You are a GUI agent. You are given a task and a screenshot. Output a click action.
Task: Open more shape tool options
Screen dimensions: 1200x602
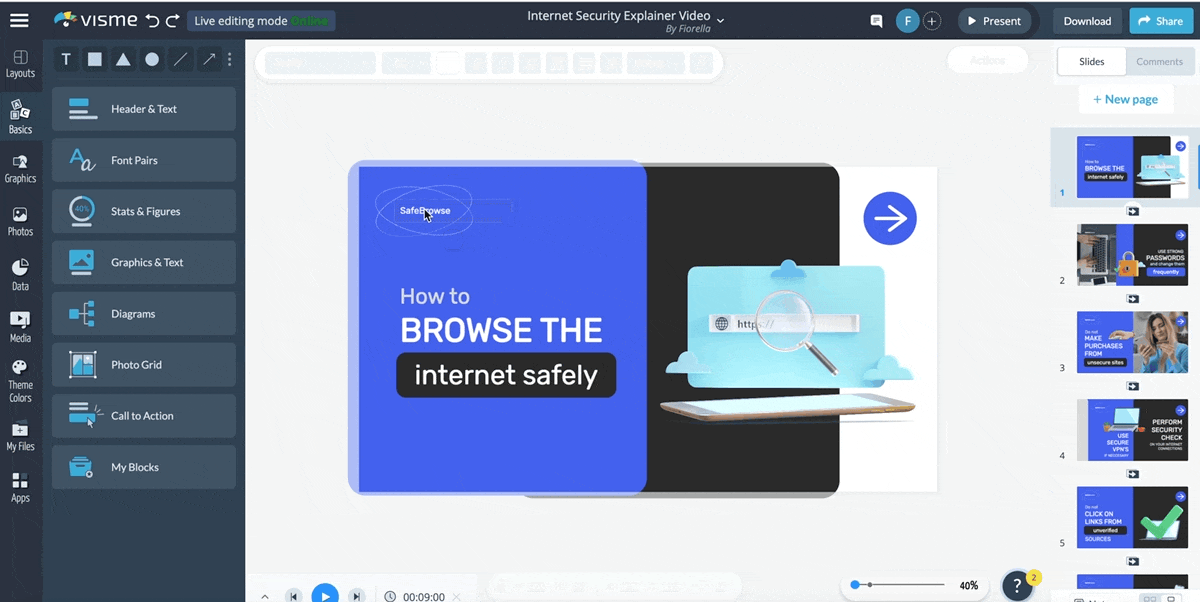[229, 60]
